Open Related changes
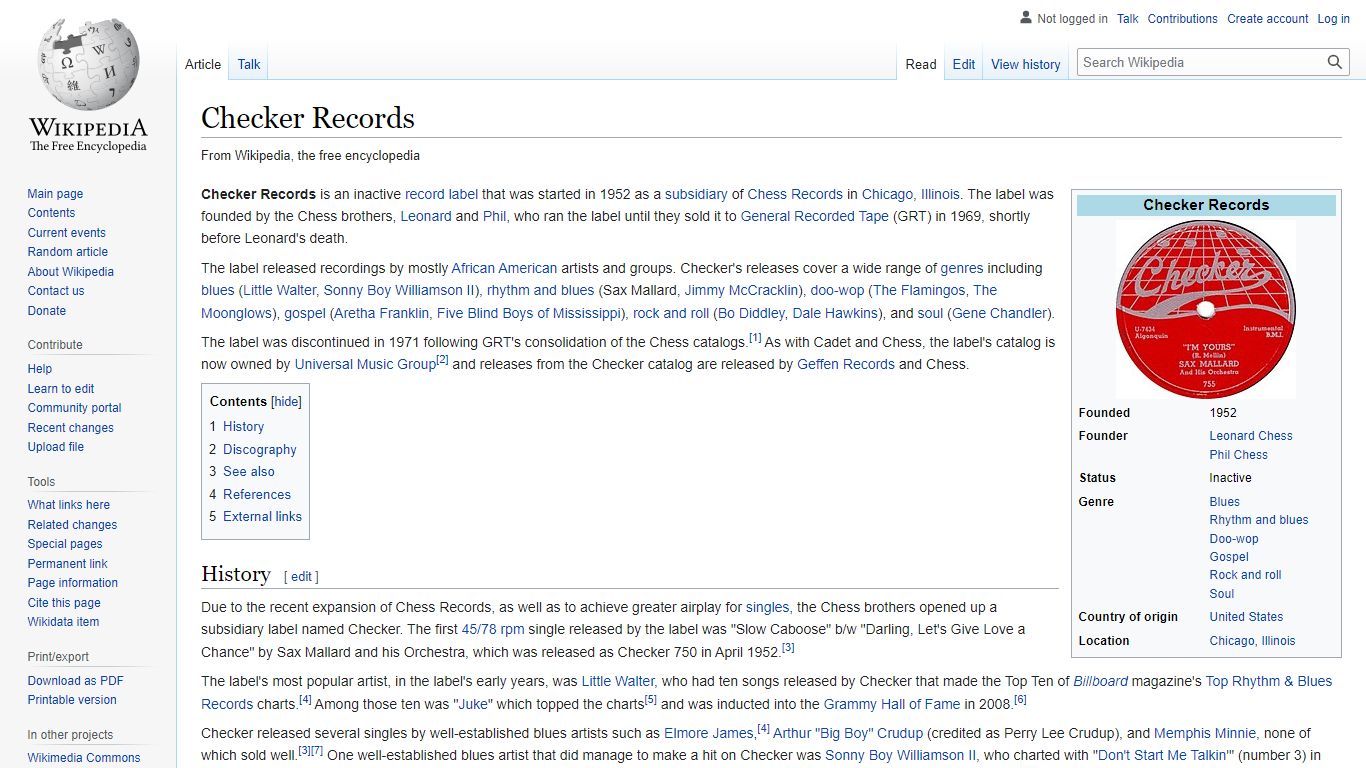Viewport: 1366px width, 768px height. click(x=72, y=525)
